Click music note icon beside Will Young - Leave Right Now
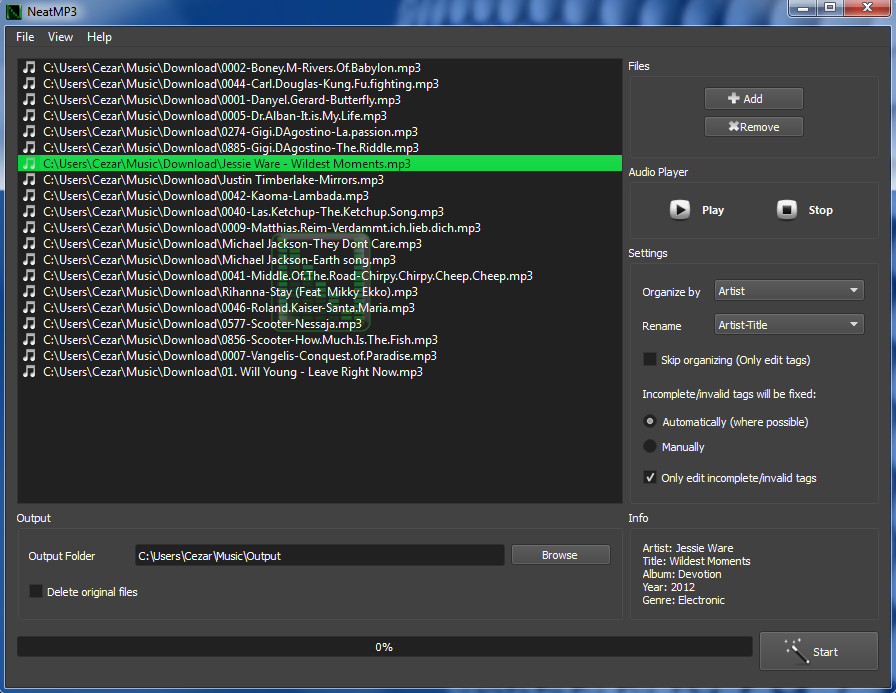Viewport: 896px width, 693px height. pyautogui.click(x=29, y=371)
